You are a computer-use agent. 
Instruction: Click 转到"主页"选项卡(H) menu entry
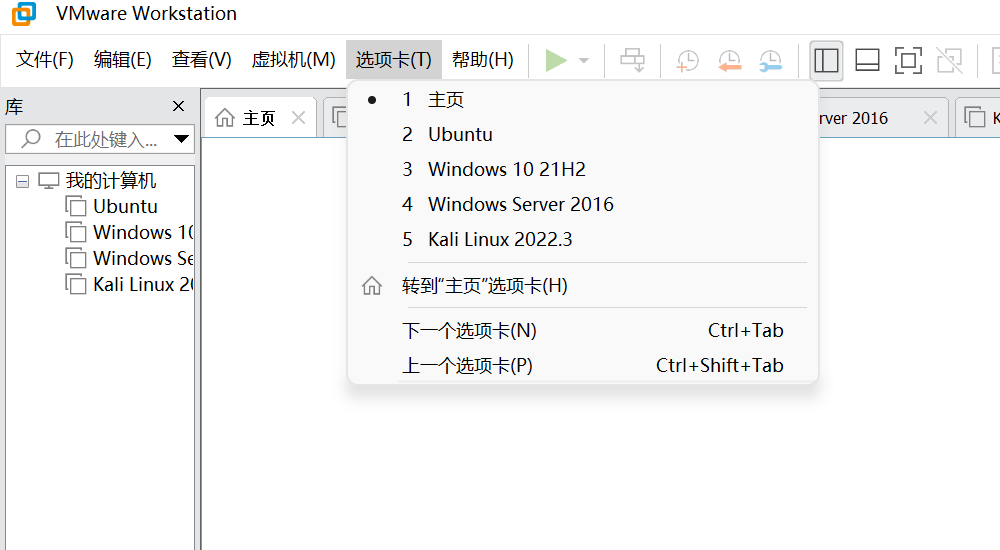point(484,286)
